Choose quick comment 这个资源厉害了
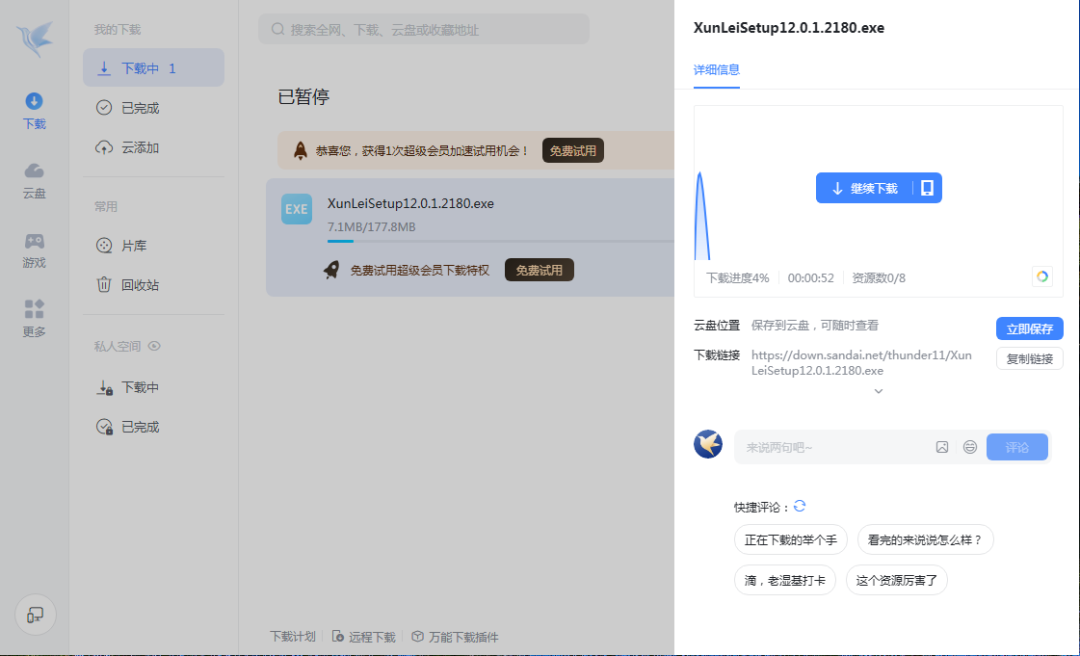The image size is (1080, 656). (897, 580)
